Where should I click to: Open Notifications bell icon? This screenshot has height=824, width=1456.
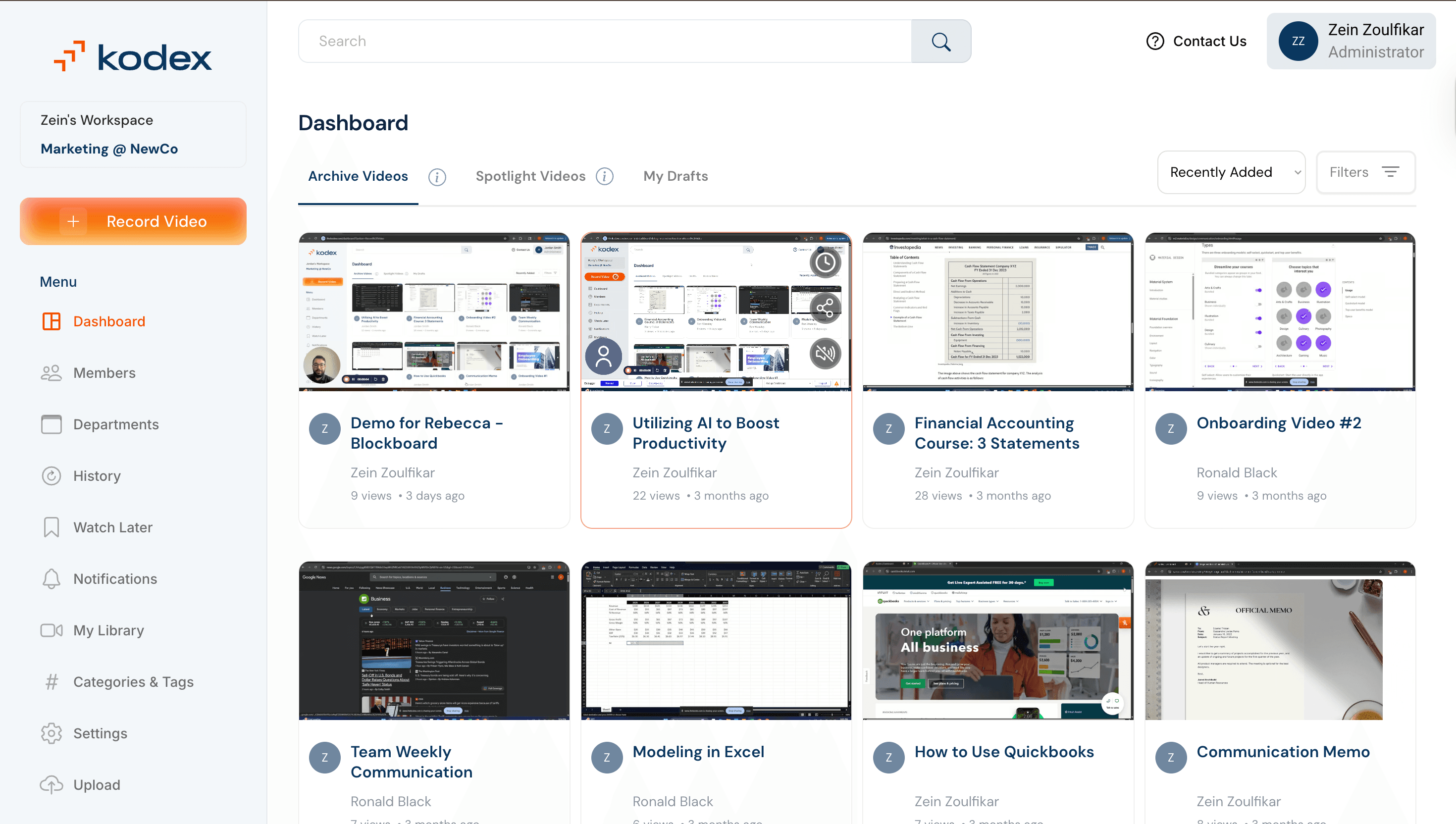pos(51,579)
